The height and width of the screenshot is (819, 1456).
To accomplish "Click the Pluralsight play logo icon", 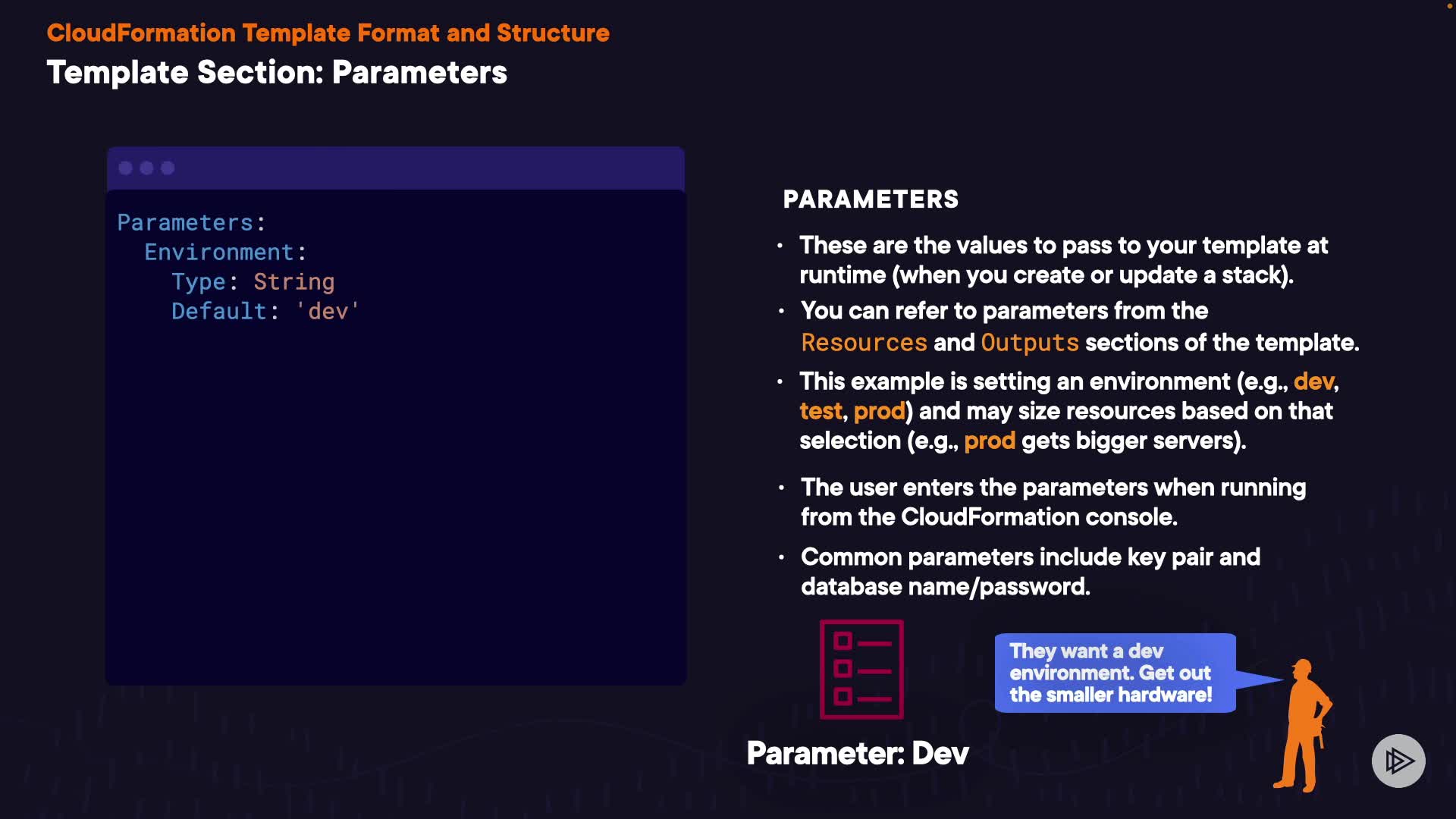I will tap(1398, 761).
